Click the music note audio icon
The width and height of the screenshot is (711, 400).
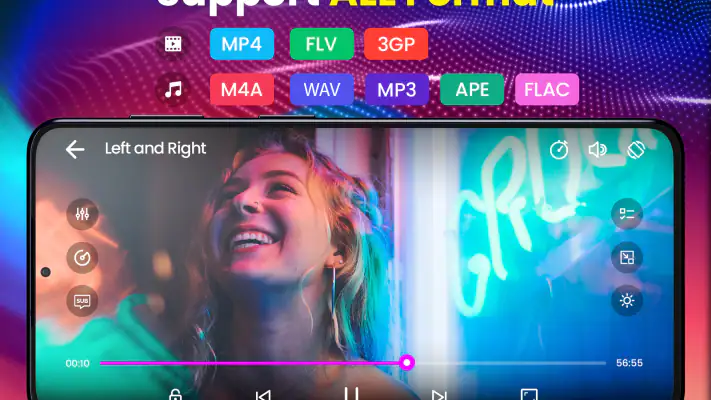[x=173, y=89]
